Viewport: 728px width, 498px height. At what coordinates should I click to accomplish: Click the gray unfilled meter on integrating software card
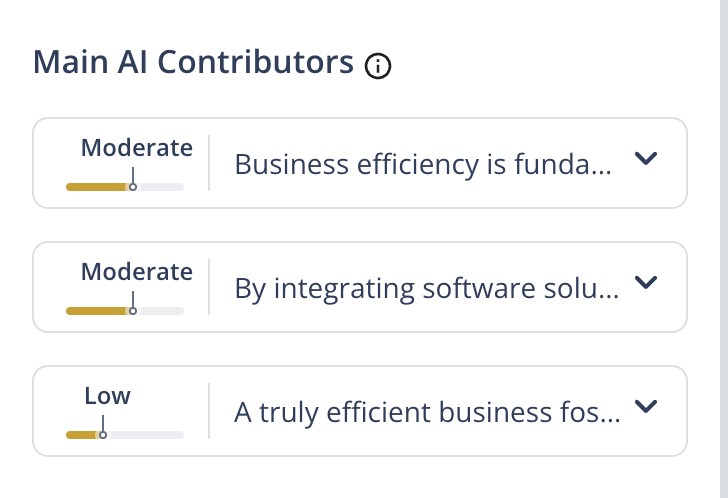click(x=161, y=311)
